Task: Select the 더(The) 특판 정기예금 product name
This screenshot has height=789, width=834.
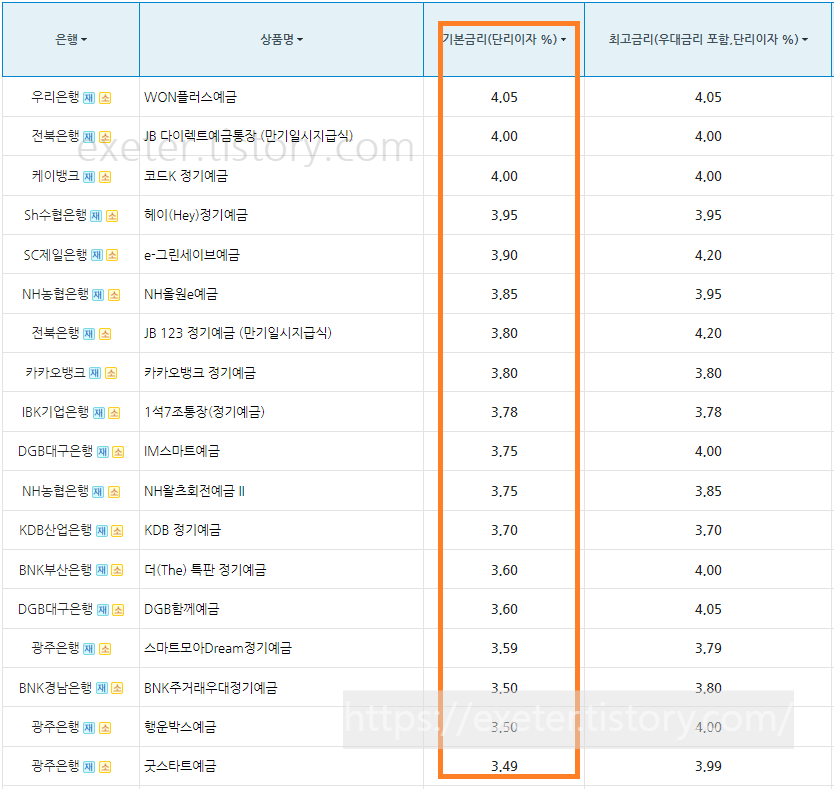Action: [205, 570]
